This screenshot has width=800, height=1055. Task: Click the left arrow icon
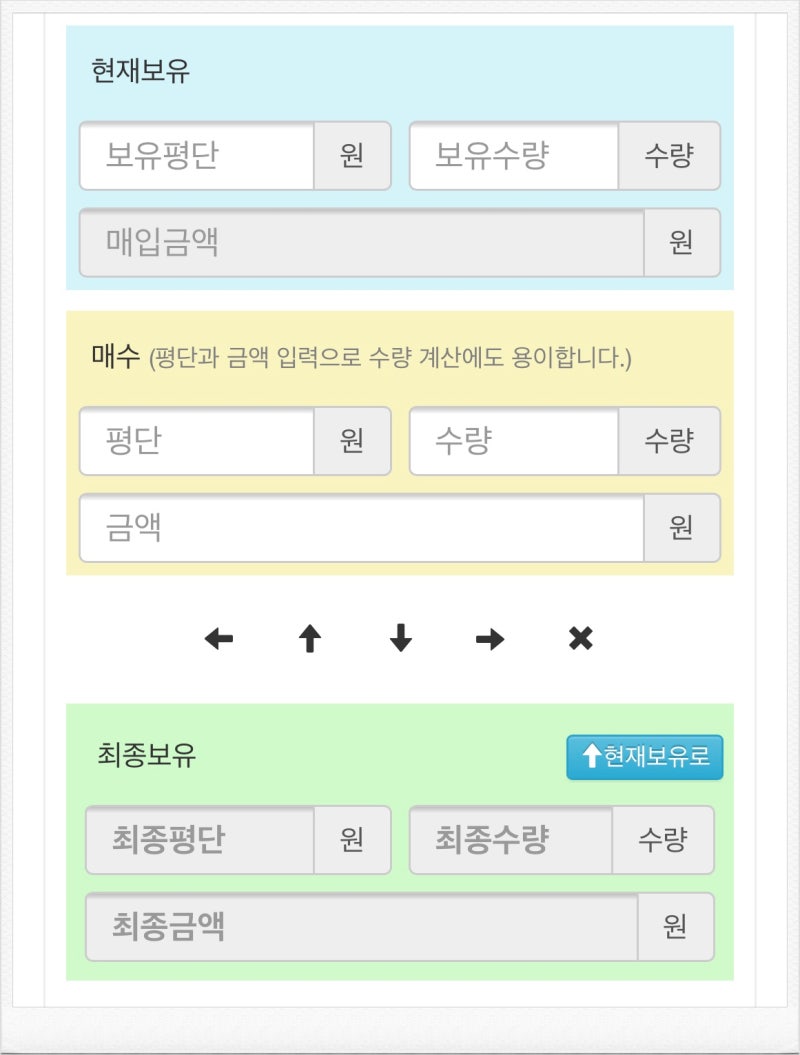218,638
